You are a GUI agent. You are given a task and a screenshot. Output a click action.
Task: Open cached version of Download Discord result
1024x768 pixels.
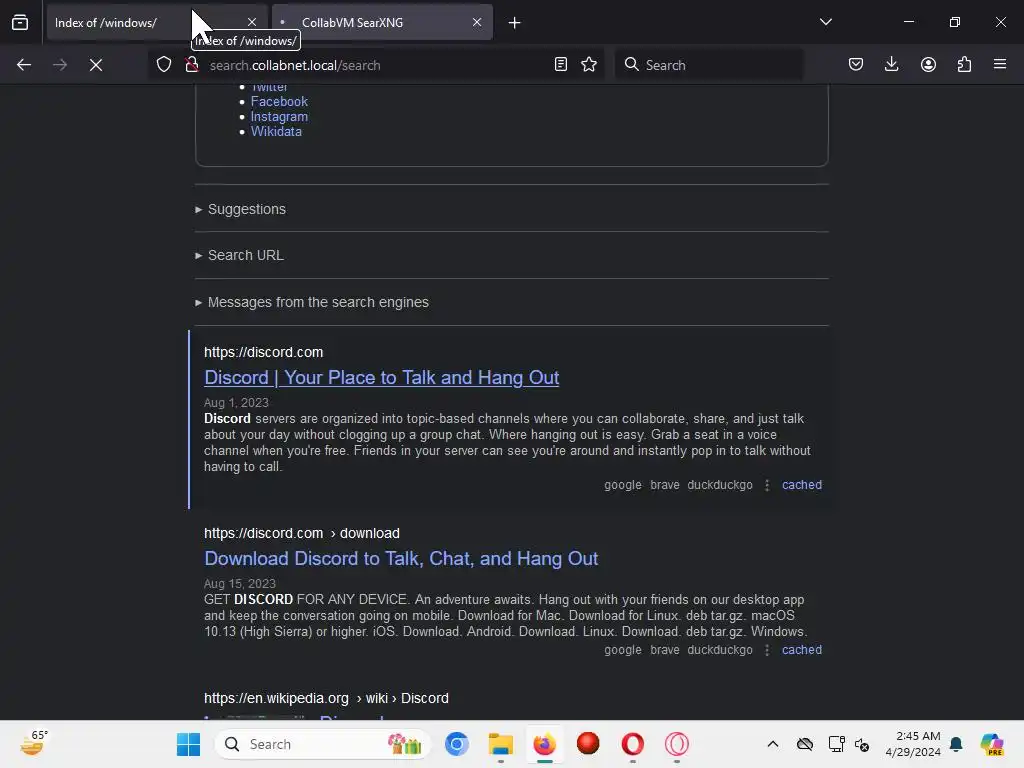click(802, 650)
